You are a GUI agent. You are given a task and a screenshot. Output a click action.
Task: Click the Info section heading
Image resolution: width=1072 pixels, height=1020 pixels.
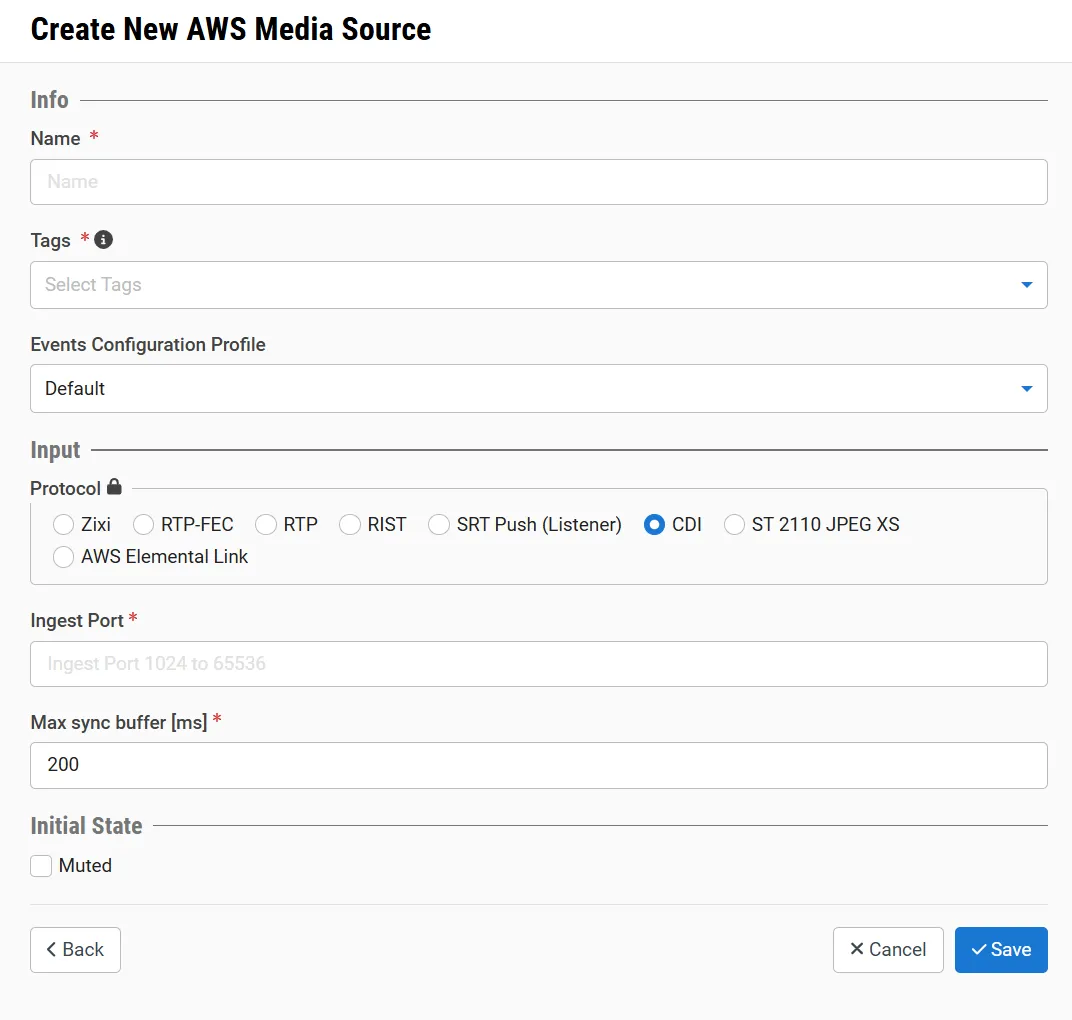tap(49, 100)
